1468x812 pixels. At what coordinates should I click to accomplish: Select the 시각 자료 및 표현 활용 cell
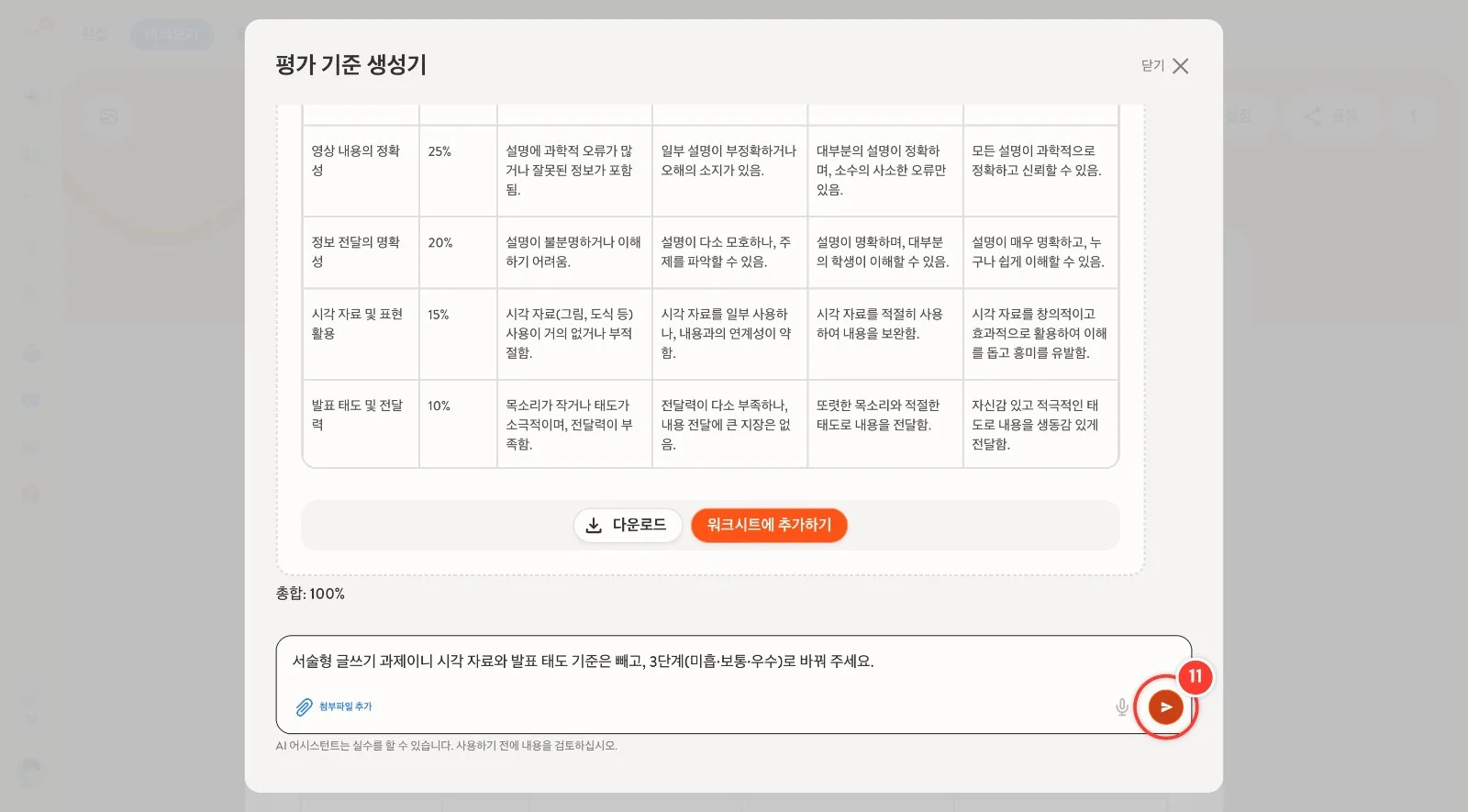(x=361, y=334)
